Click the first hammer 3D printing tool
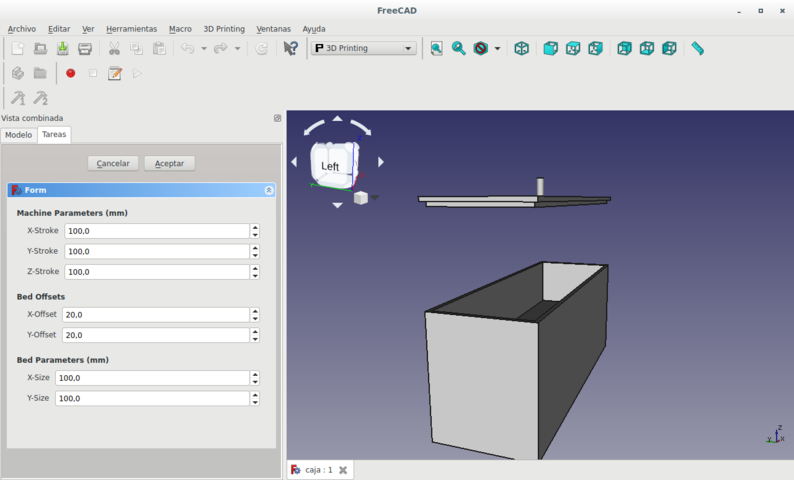This screenshot has width=794, height=480. point(18,98)
